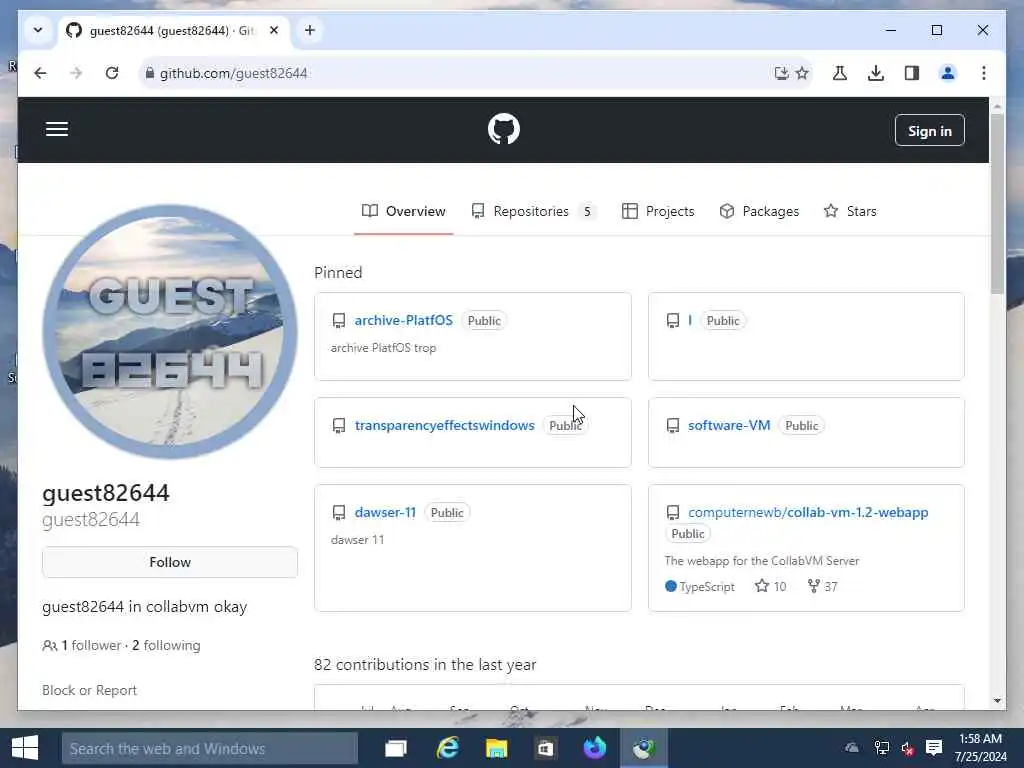1024x768 pixels.
Task: Open the archive-PlatfOS repository link
Action: [404, 320]
